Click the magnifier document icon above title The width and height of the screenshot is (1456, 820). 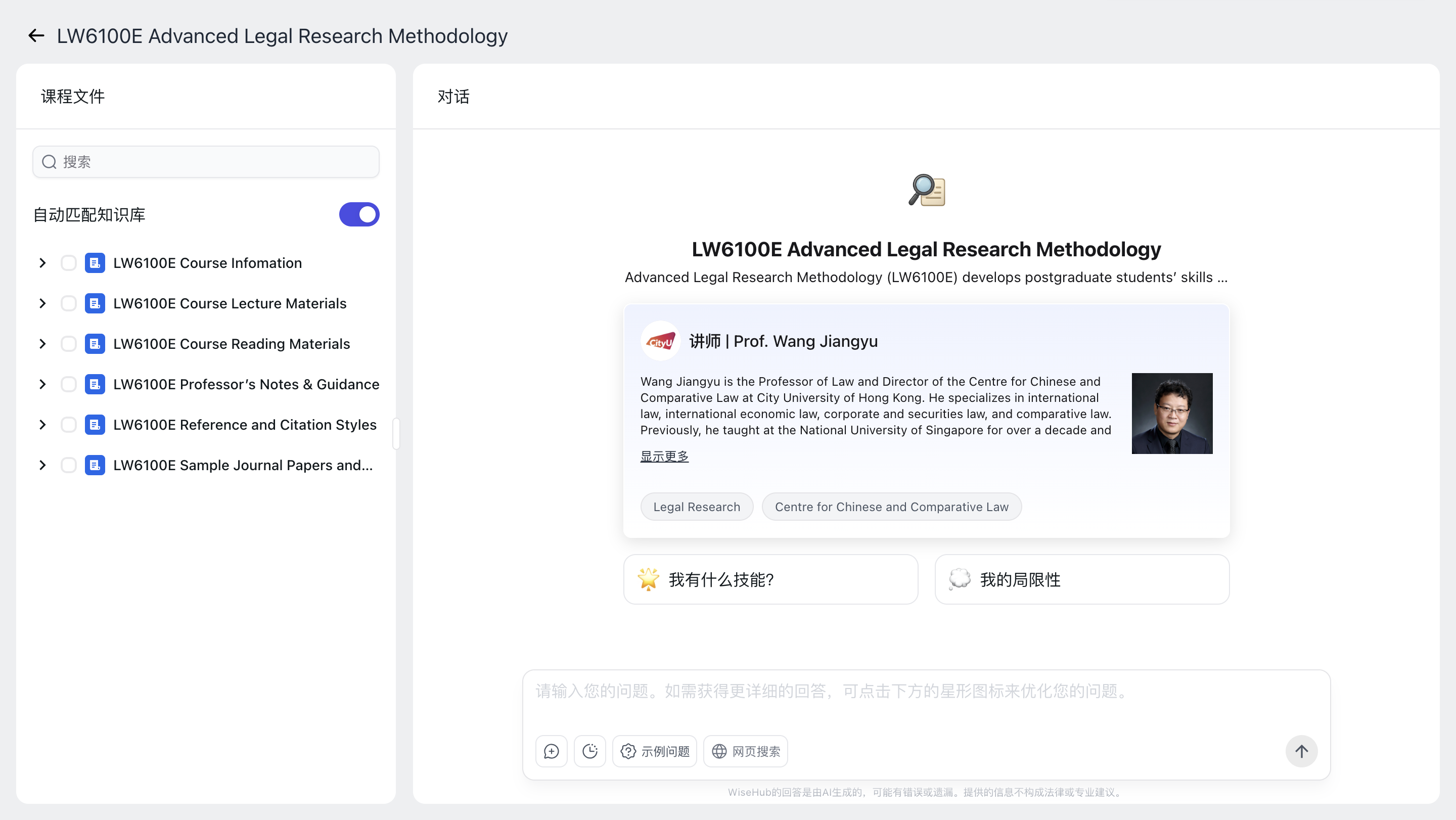[926, 191]
